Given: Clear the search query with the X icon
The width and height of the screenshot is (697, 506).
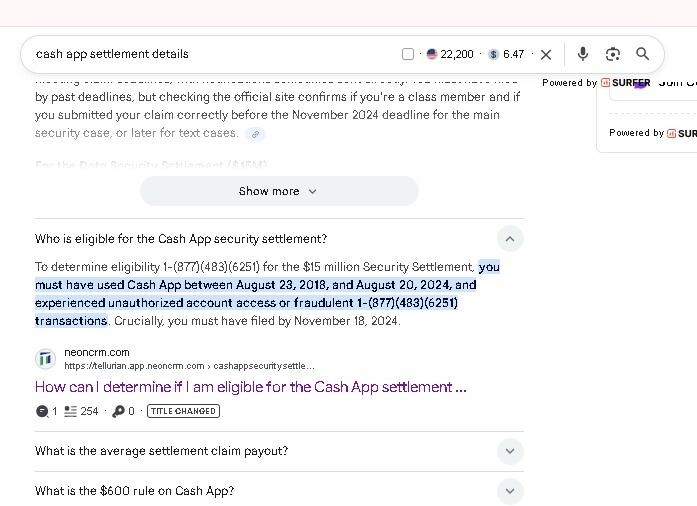Looking at the screenshot, I should click(546, 54).
